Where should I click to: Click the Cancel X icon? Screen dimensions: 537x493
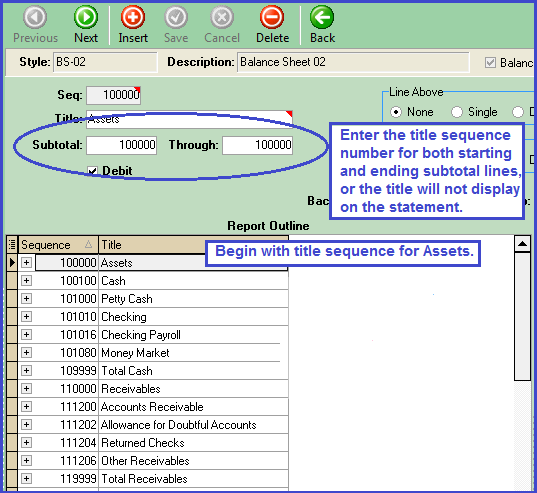(x=222, y=17)
